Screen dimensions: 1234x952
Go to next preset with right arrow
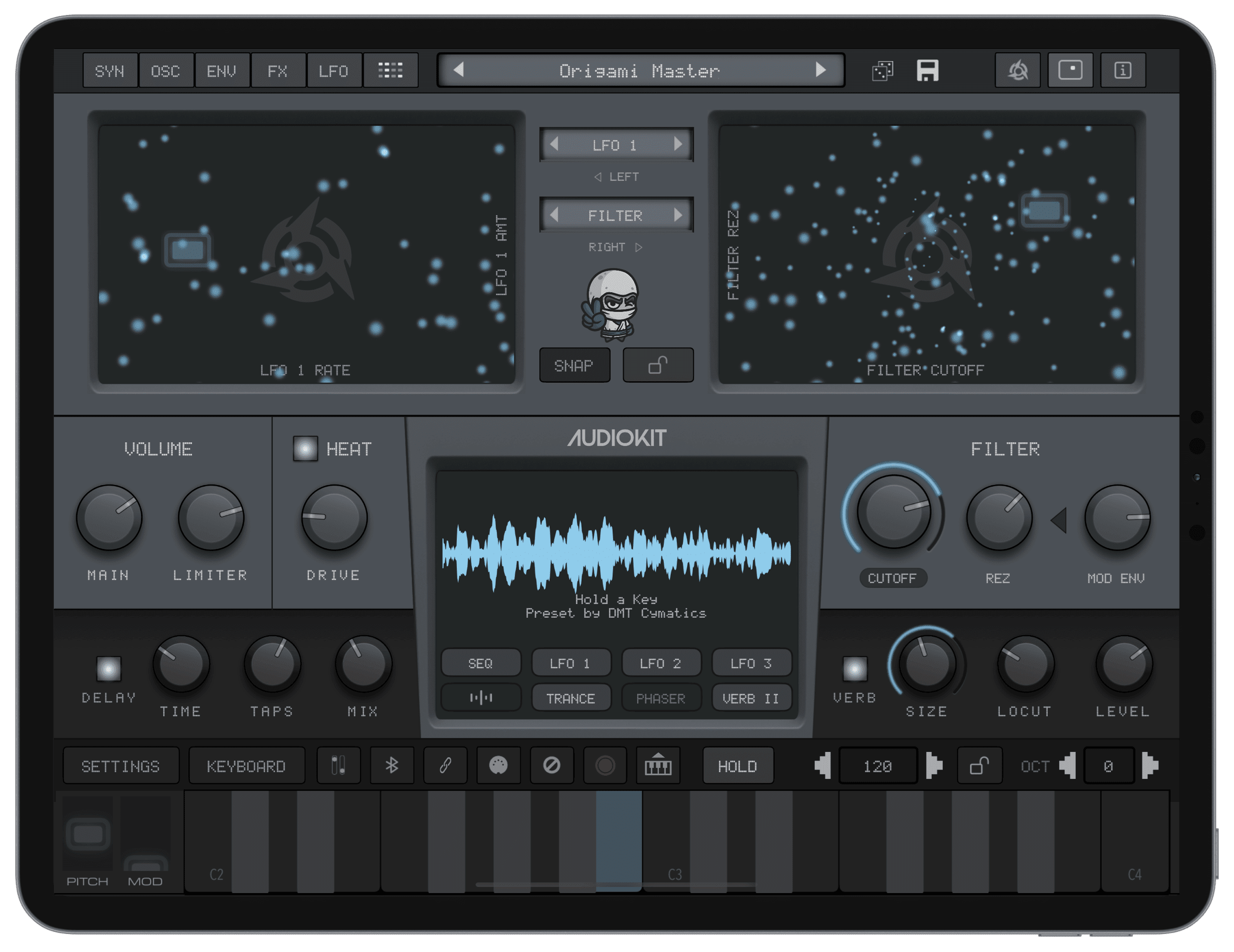[821, 70]
